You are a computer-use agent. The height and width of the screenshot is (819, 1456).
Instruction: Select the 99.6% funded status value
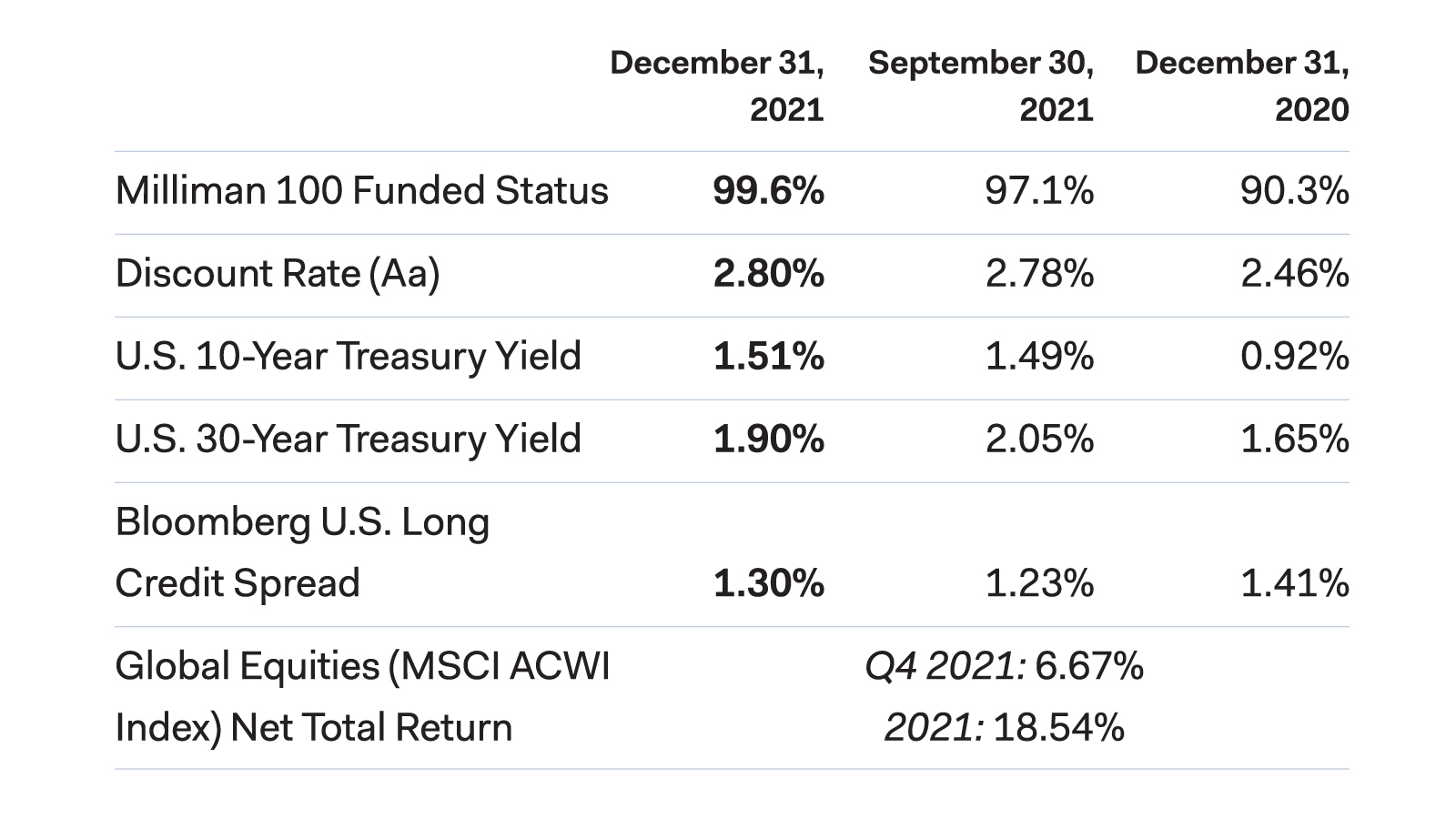pos(768,191)
